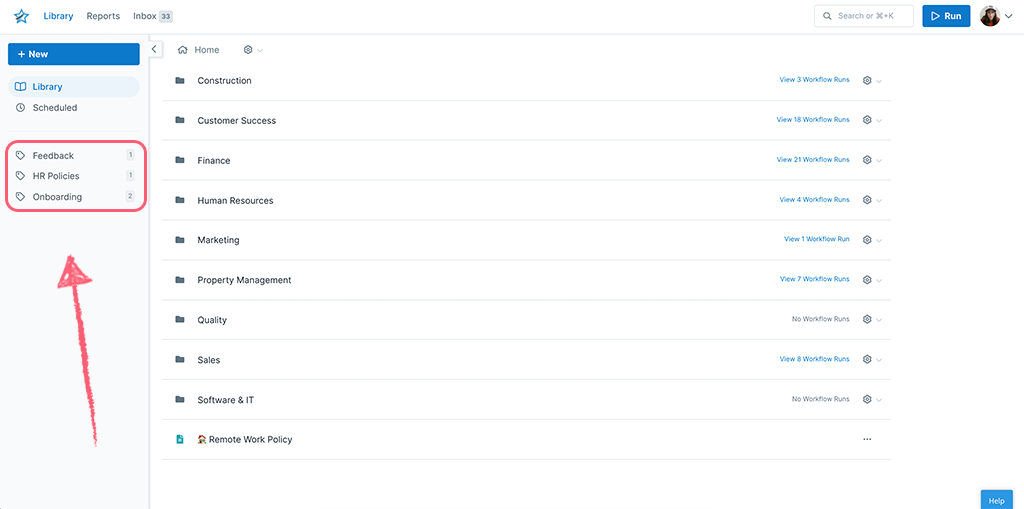1024x509 pixels.
Task: Open the Human Resources row gear
Action: click(x=867, y=200)
